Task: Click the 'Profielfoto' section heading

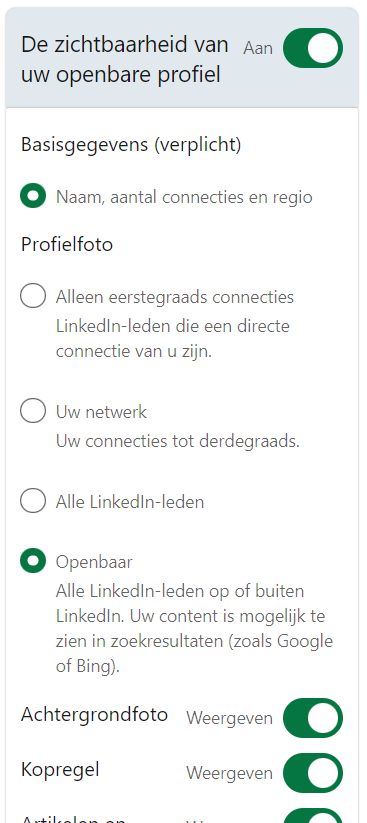Action: (67, 245)
